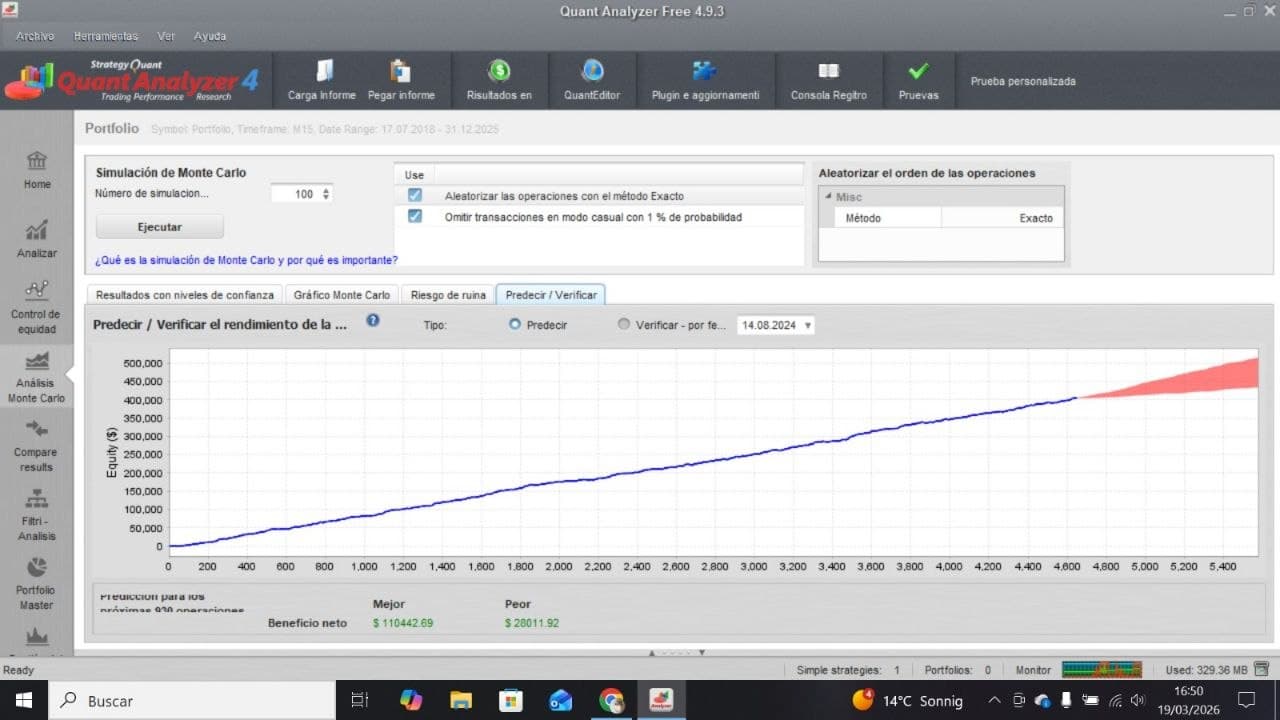The image size is (1280, 720).
Task: Open Plugin e aggiornamenti puzzle icon
Action: click(x=705, y=71)
